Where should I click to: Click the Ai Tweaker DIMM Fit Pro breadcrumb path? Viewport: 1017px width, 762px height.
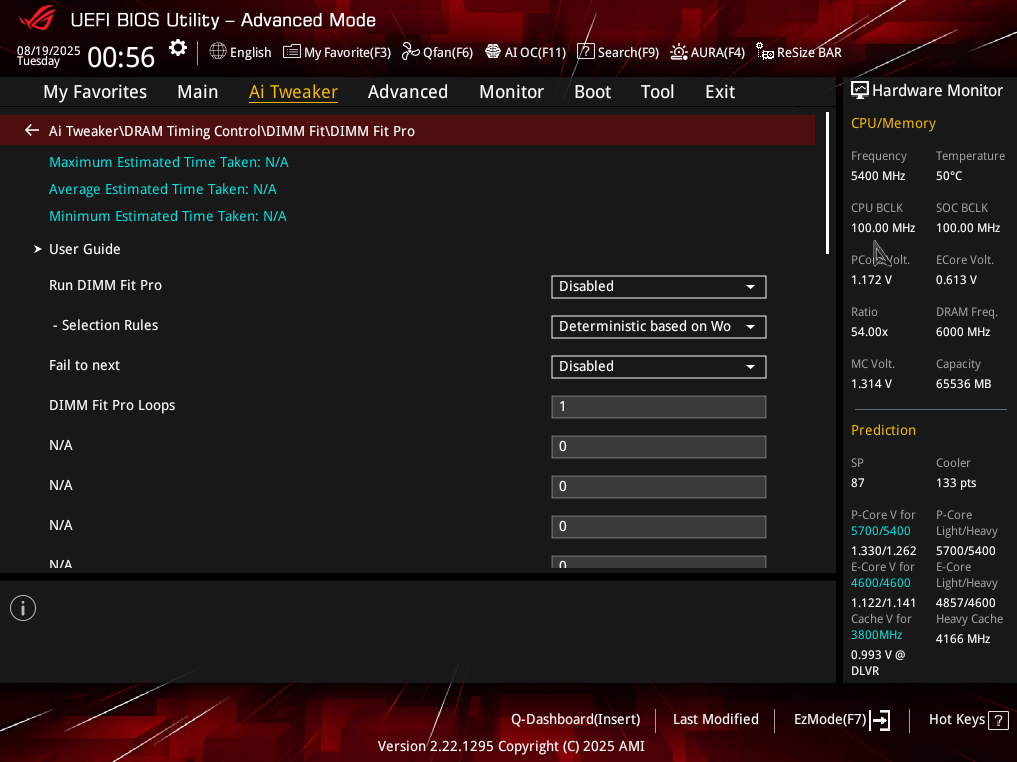pos(232,131)
